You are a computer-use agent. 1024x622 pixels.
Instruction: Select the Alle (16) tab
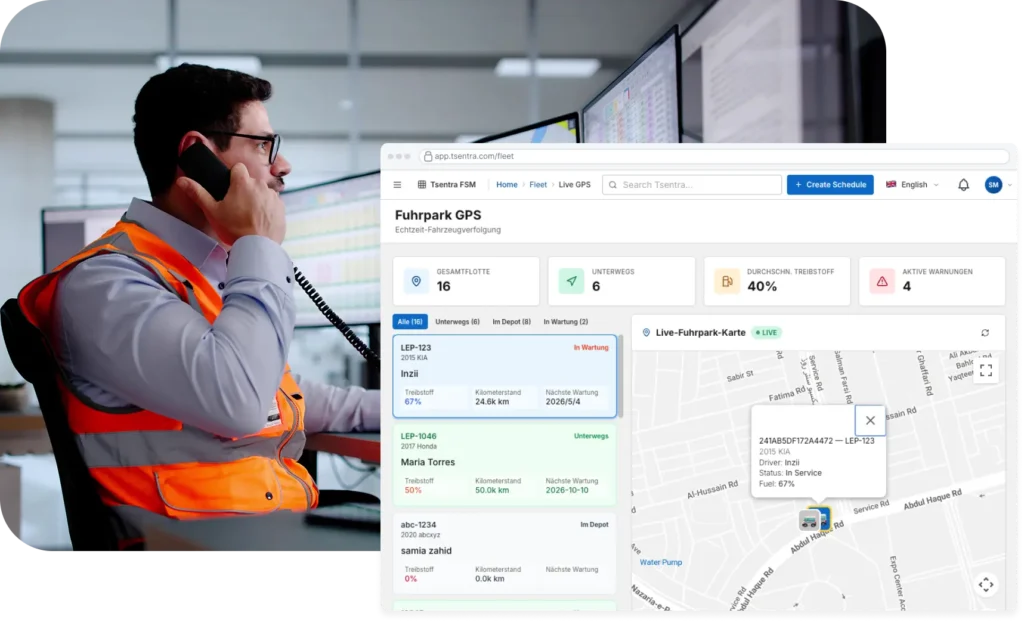pyautogui.click(x=410, y=321)
